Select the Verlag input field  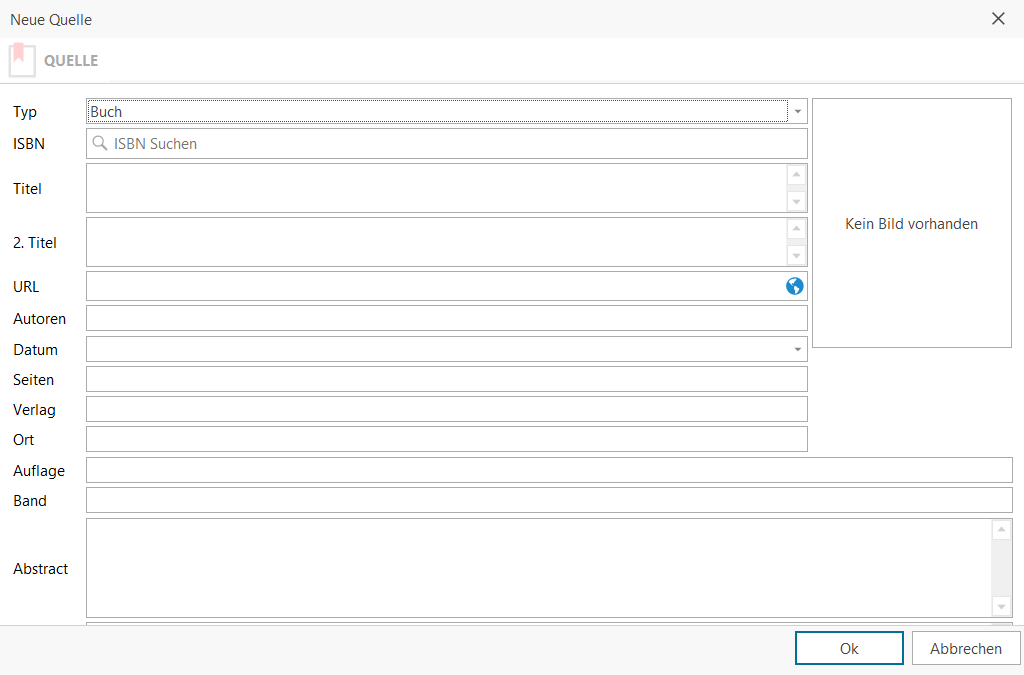pyautogui.click(x=446, y=409)
